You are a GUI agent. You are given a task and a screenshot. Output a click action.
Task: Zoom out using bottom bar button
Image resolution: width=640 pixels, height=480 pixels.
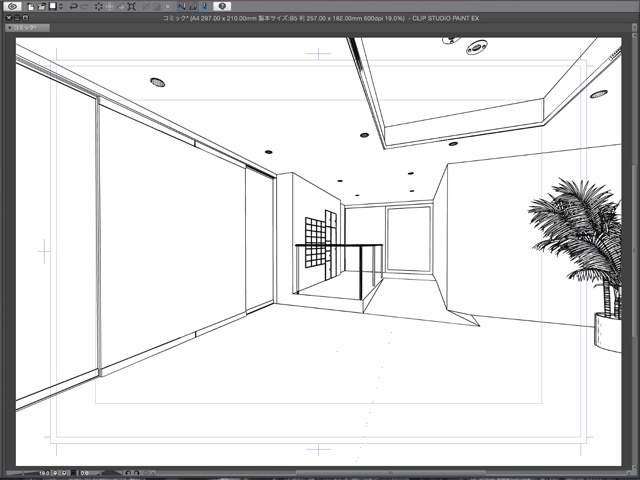pyautogui.click(x=55, y=473)
